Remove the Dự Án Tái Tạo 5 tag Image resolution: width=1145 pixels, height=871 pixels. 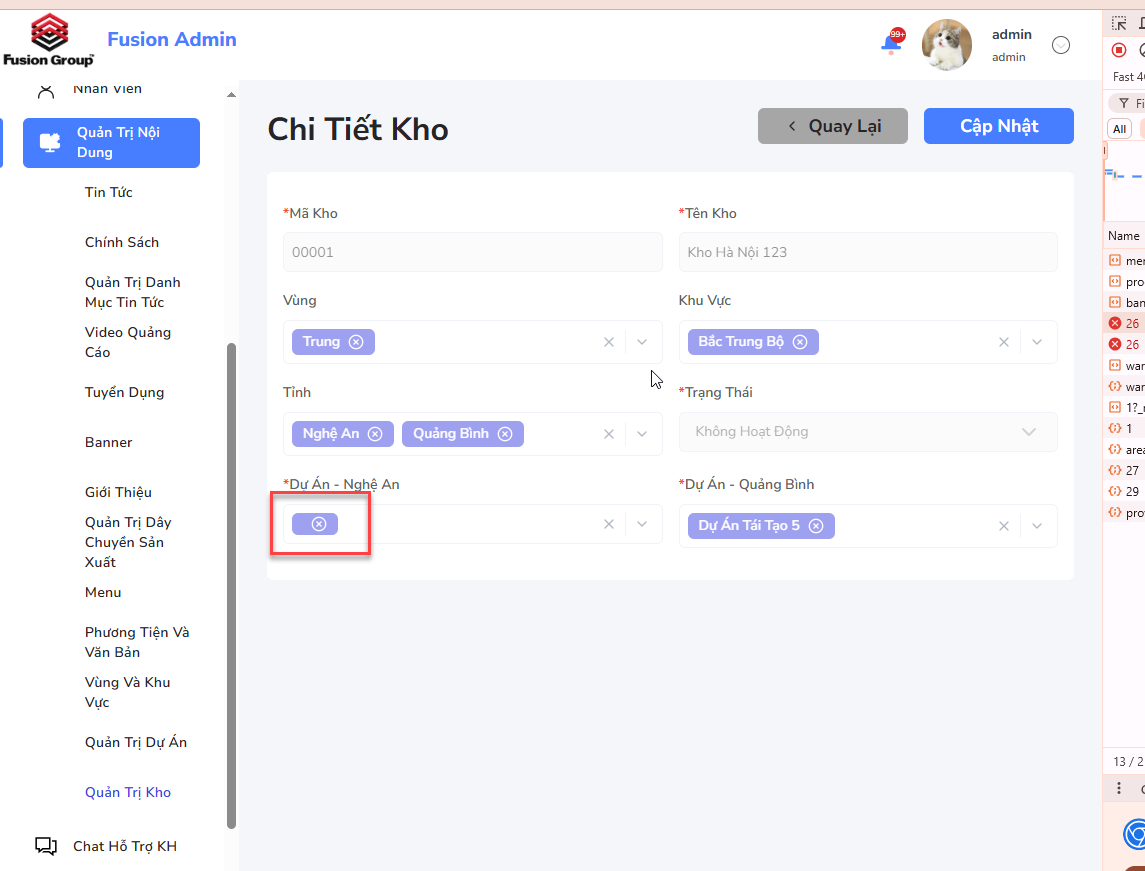point(816,526)
